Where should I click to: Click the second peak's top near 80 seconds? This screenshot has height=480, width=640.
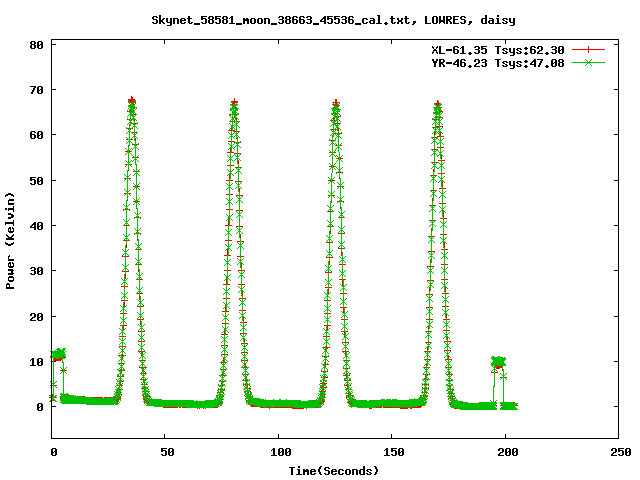tap(234, 103)
